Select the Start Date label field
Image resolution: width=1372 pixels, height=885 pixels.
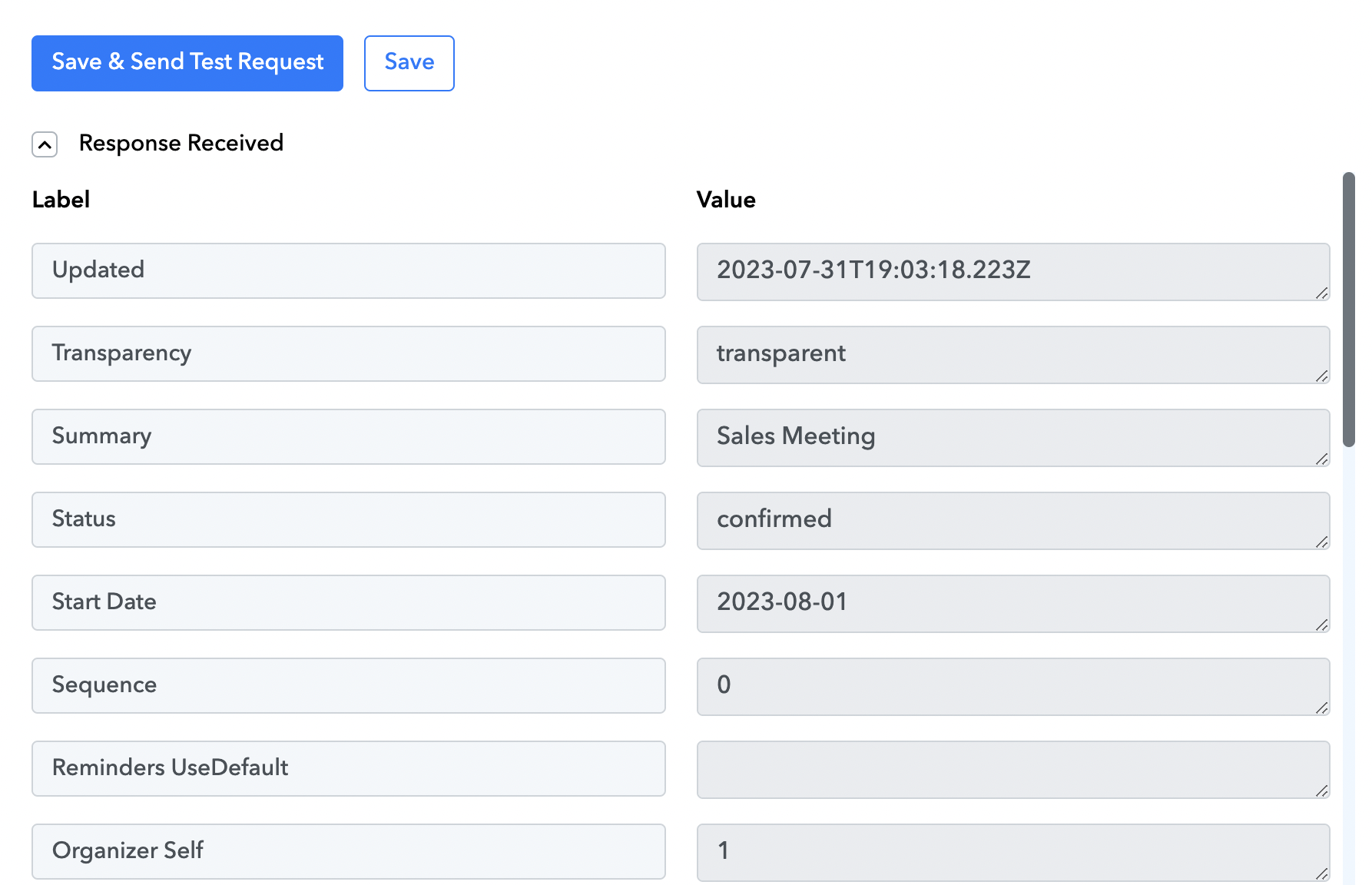(349, 602)
